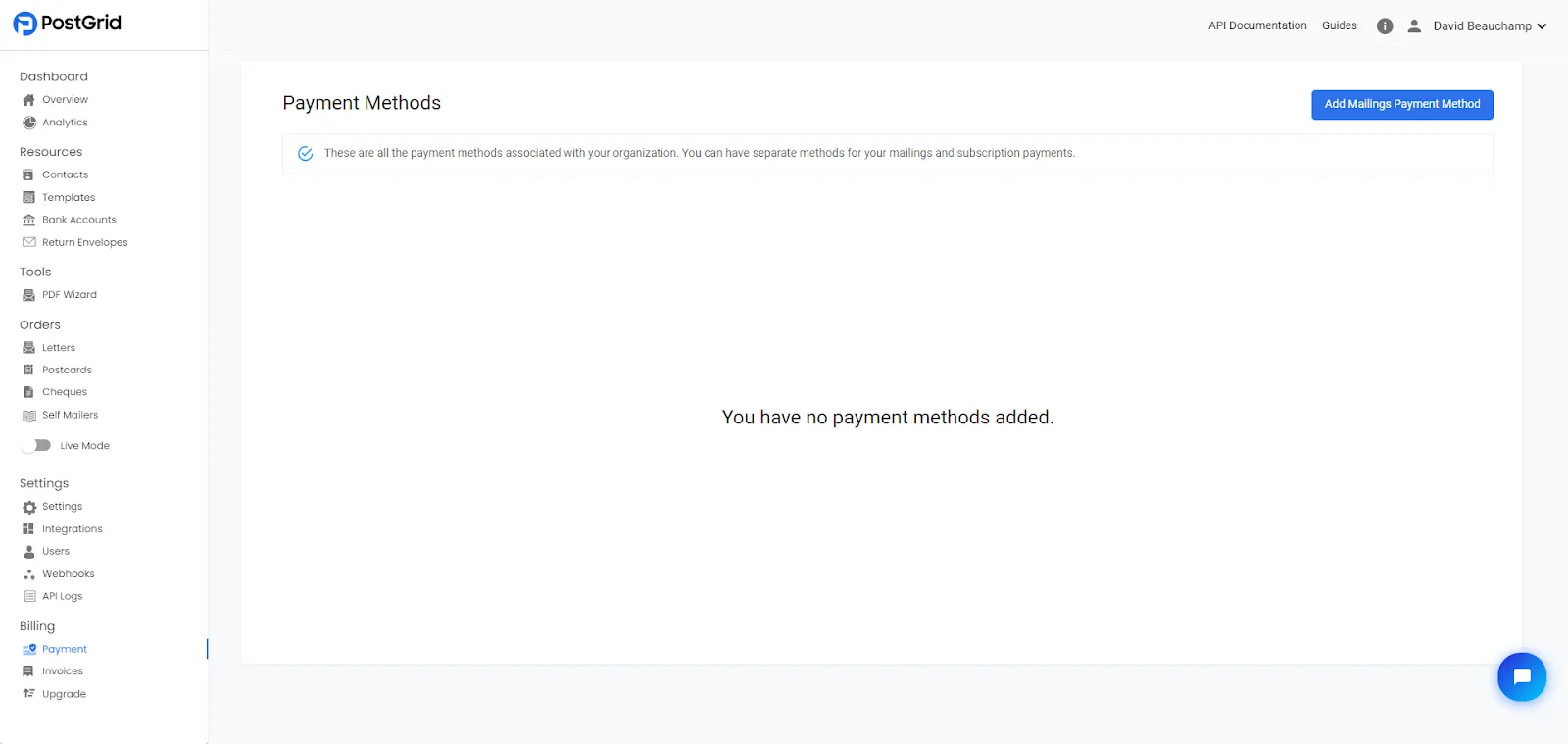Click the Upgrade icon
Screen dimensions: 1568x744
point(29,694)
